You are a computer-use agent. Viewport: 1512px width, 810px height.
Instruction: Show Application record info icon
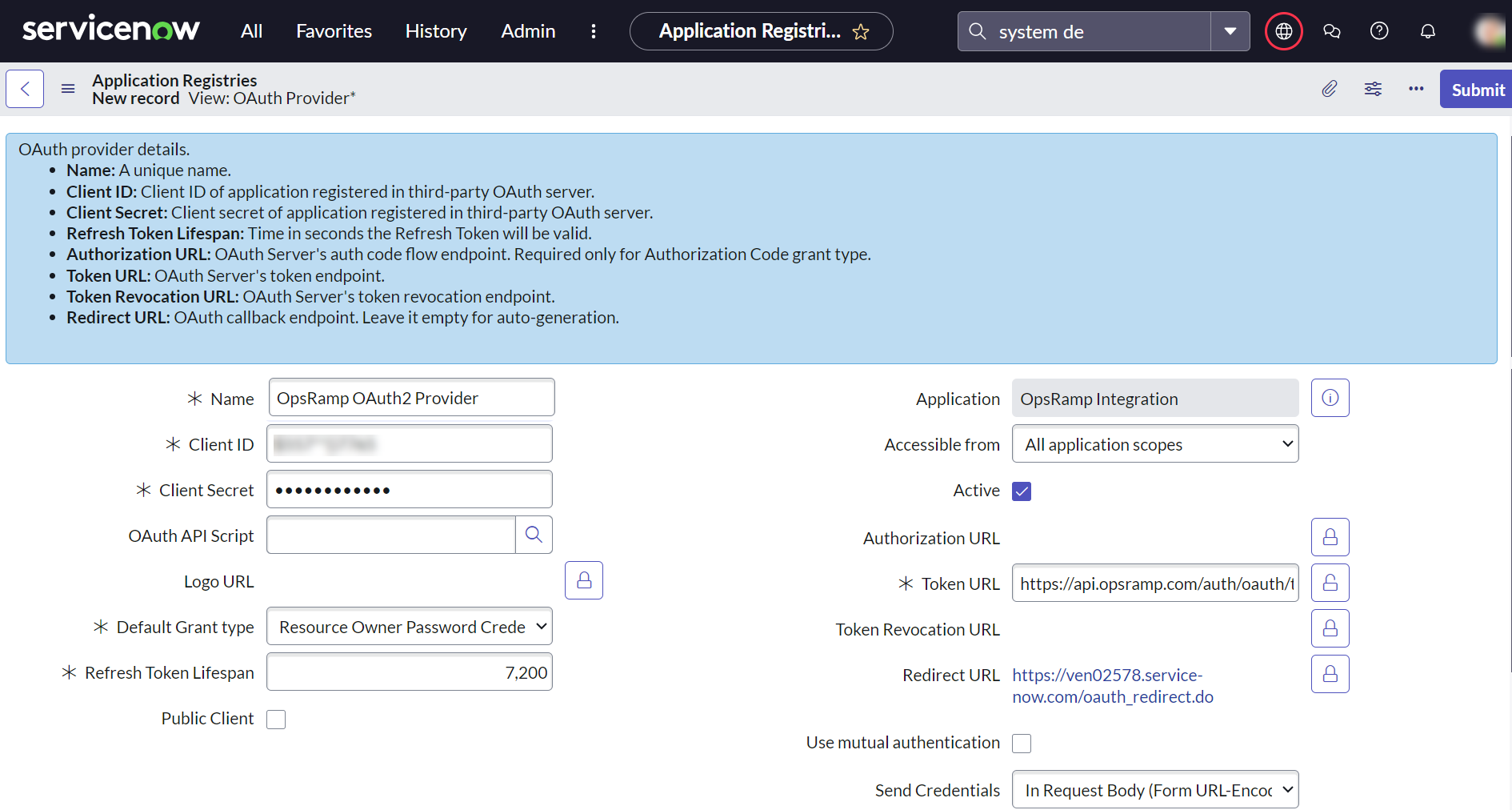point(1330,398)
